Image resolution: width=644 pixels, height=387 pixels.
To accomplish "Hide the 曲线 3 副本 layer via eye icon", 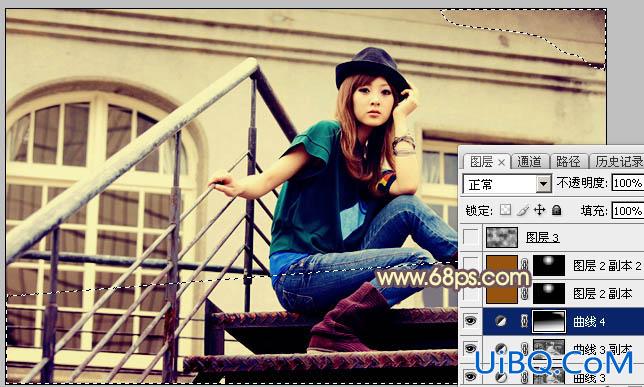I will tap(471, 349).
